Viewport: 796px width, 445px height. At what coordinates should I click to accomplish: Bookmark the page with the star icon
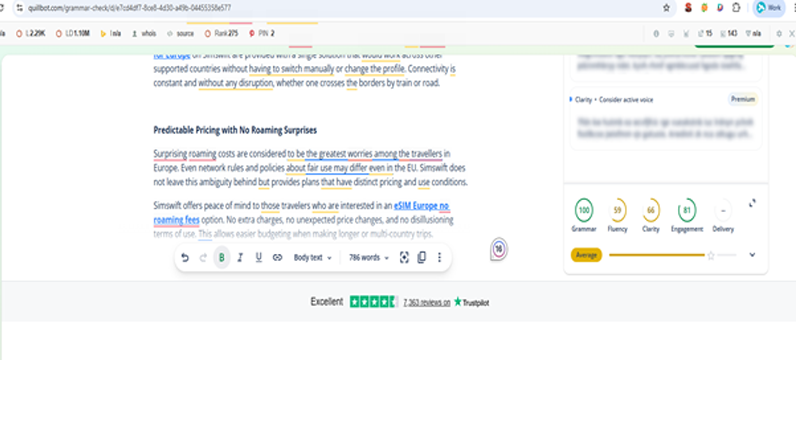[x=667, y=7]
